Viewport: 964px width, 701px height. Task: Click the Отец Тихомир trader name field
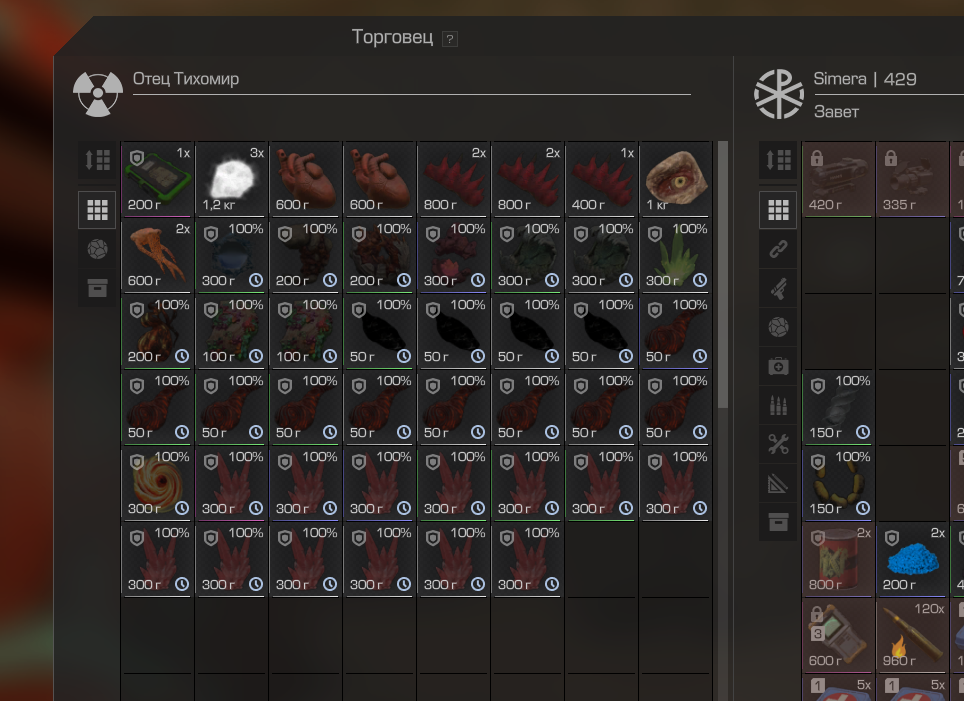[x=411, y=80]
